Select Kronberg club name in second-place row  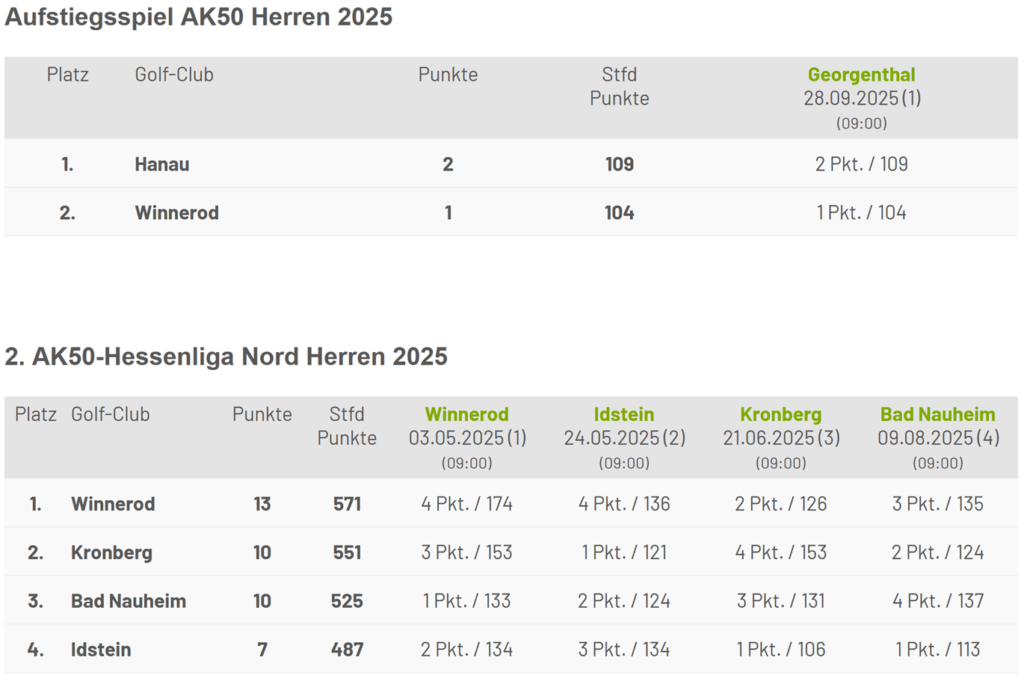111,552
